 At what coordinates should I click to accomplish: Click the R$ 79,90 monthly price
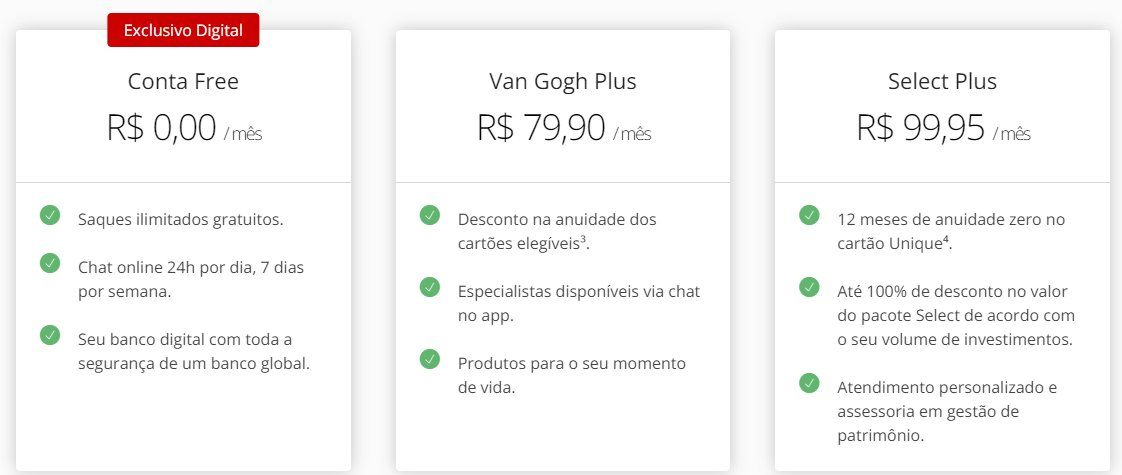coord(564,129)
